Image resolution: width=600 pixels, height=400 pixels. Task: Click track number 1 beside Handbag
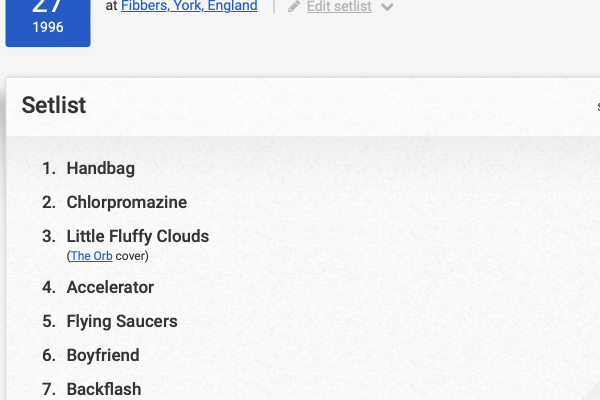[48, 168]
